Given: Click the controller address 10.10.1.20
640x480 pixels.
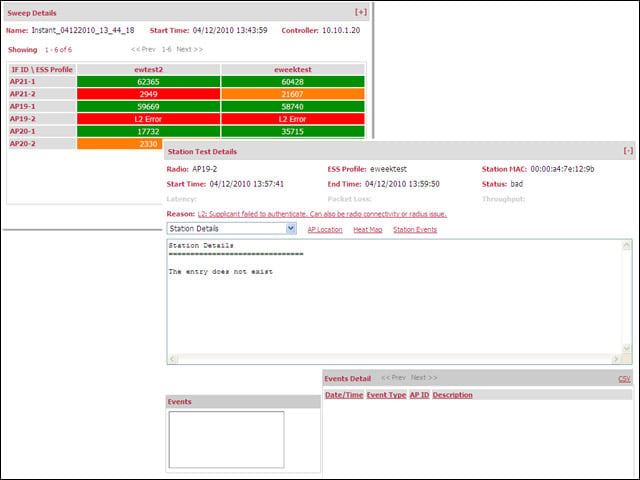Looking at the screenshot, I should [341, 30].
